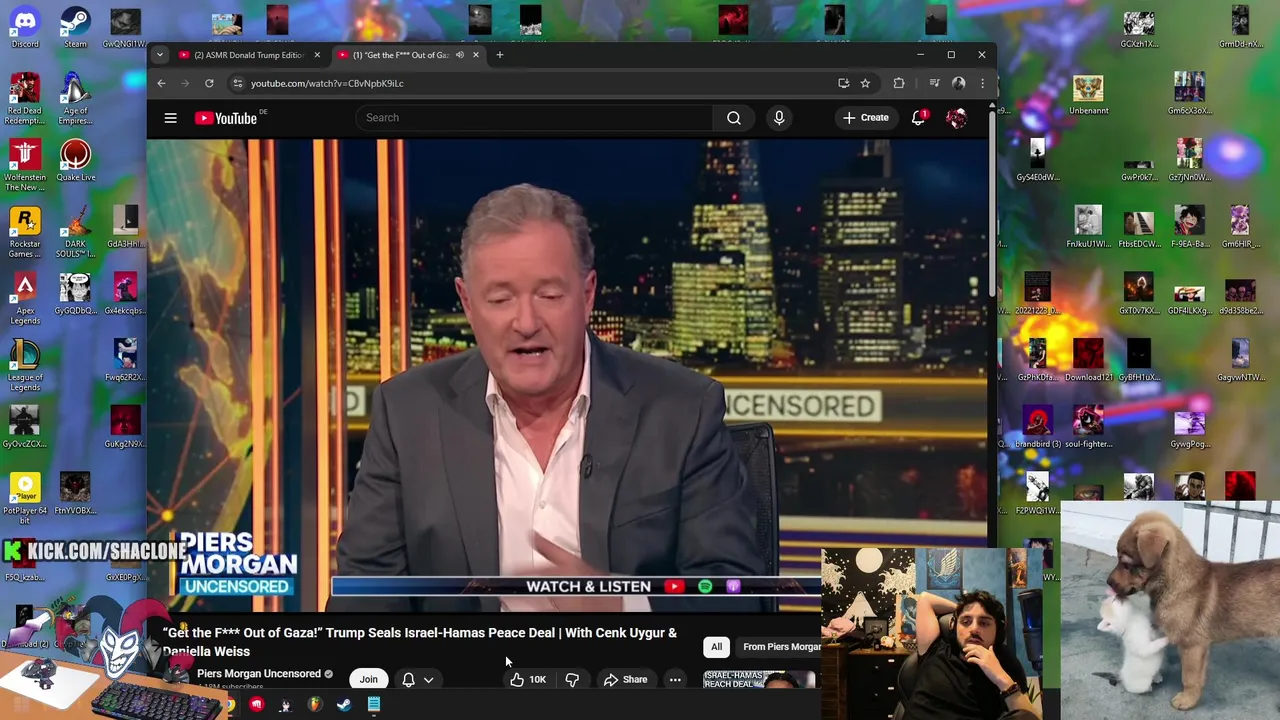Go to YouTube home via the logo
Viewport: 1280px width, 720px height.
[x=227, y=118]
